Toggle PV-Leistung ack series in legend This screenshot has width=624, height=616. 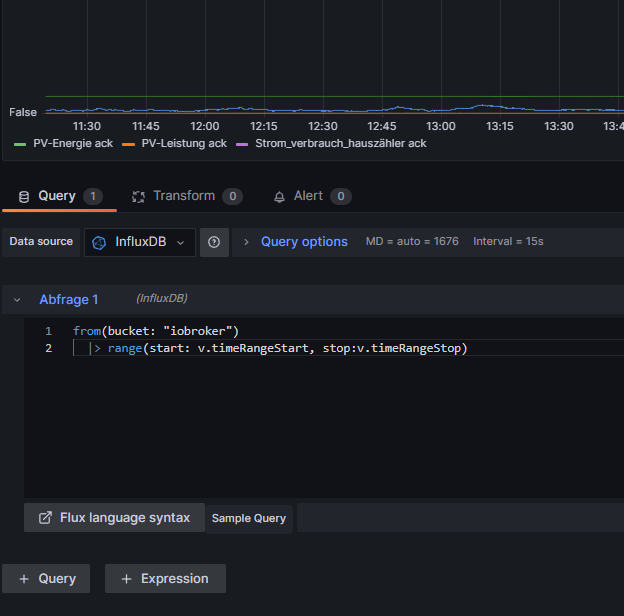tap(184, 144)
